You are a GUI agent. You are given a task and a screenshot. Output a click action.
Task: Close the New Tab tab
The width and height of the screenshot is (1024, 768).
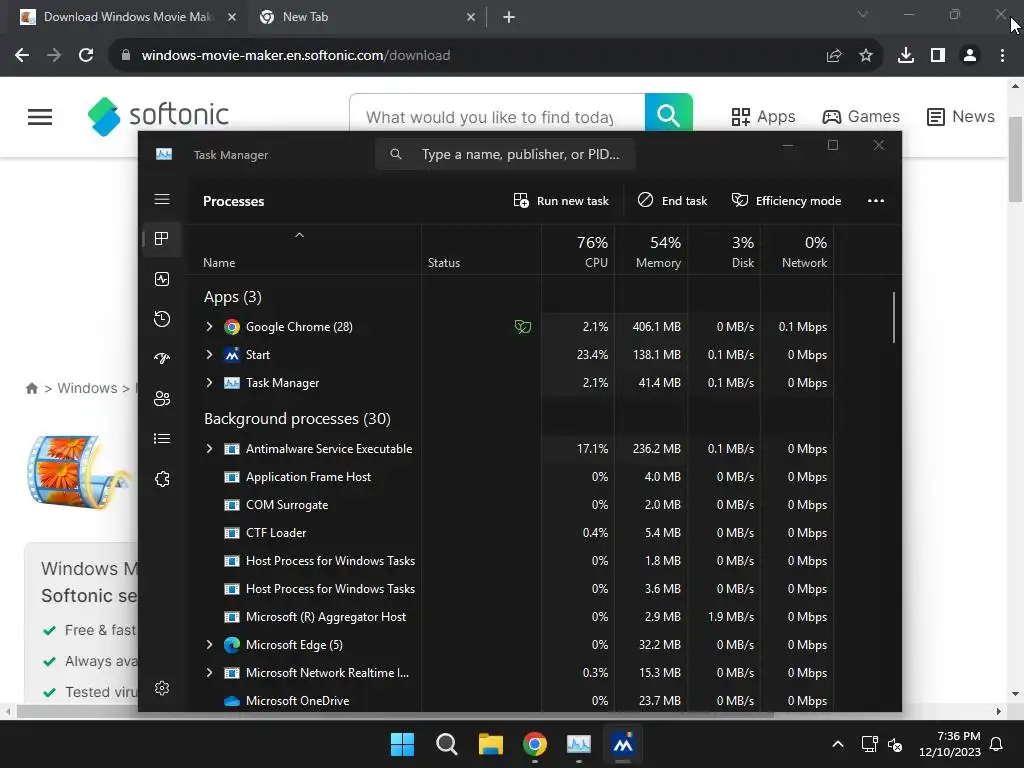471,17
